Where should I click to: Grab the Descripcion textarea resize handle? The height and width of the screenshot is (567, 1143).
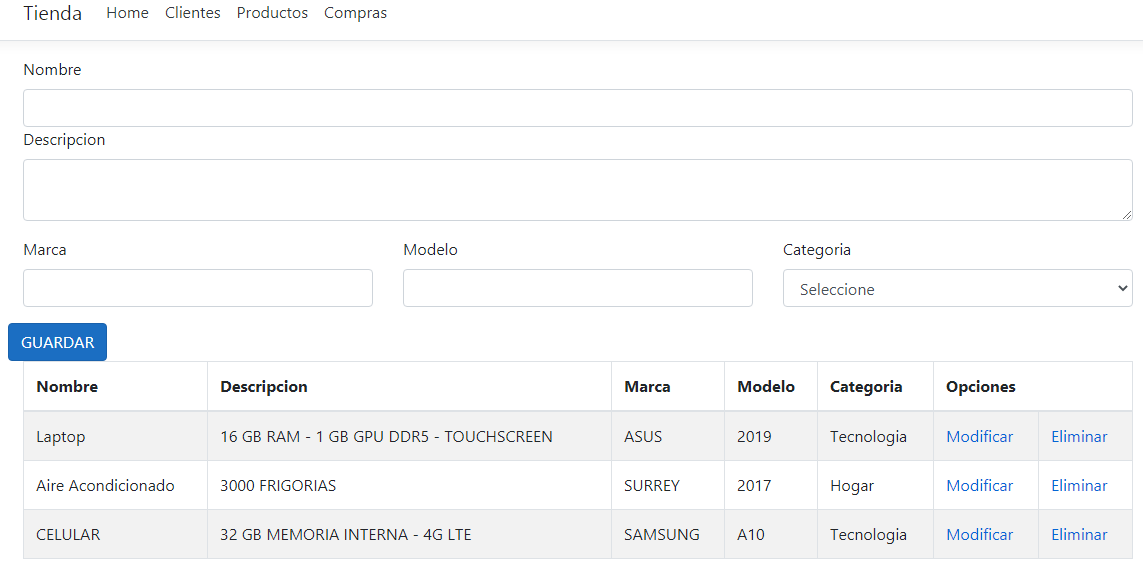coord(1127,215)
